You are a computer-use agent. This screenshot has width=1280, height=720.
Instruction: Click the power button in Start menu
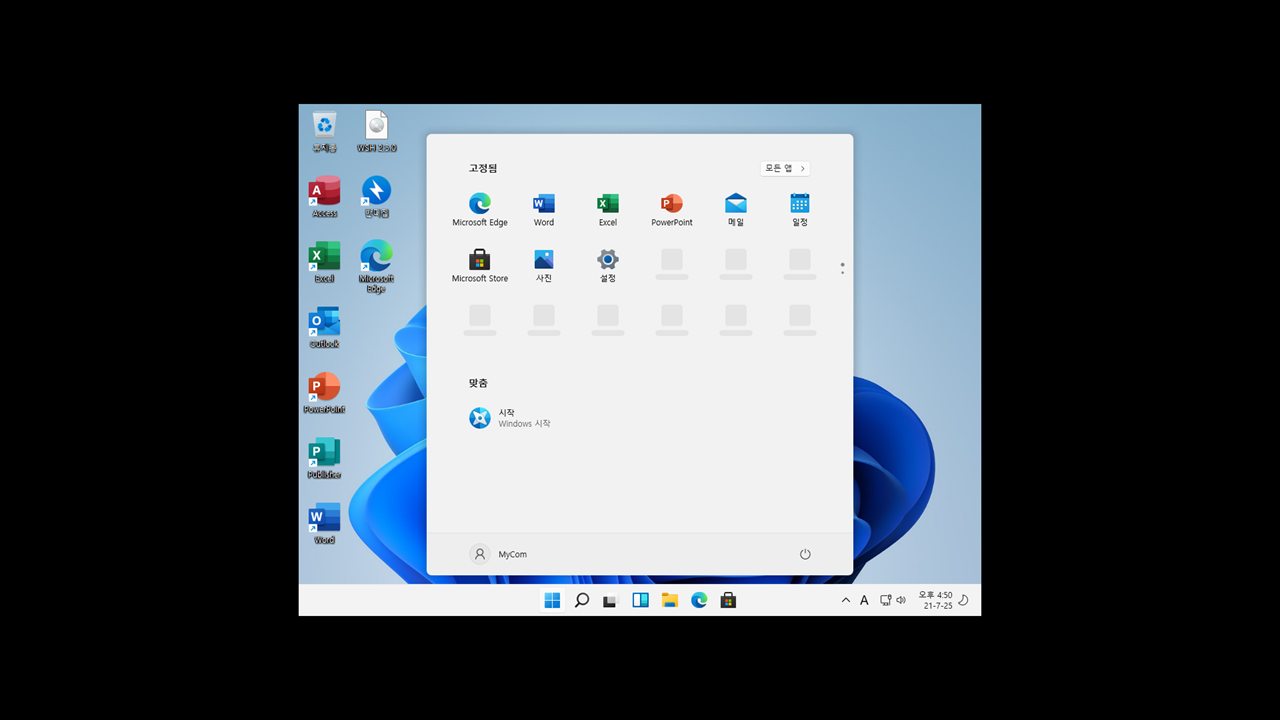coord(805,554)
